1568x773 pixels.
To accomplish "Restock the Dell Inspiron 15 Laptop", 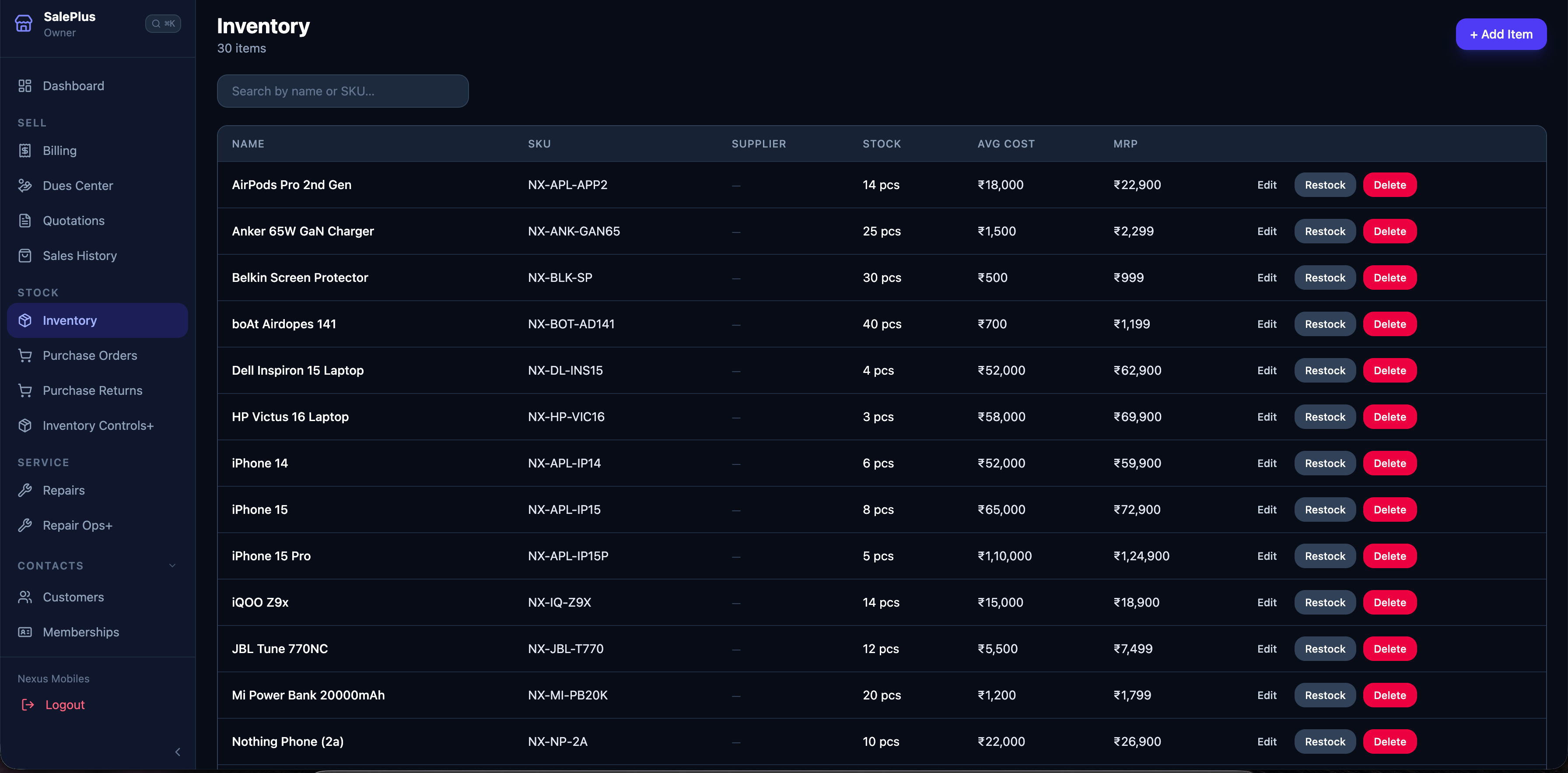I will 1324,370.
